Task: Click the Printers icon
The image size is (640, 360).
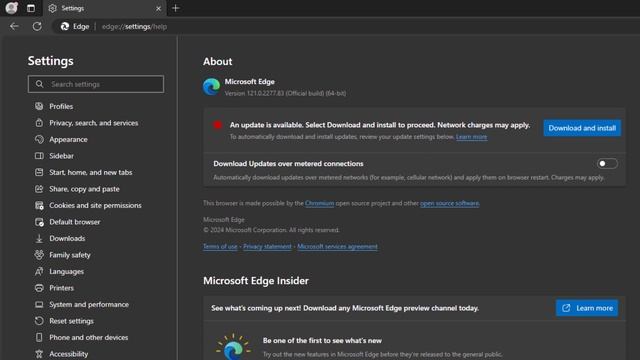Action: click(x=39, y=288)
